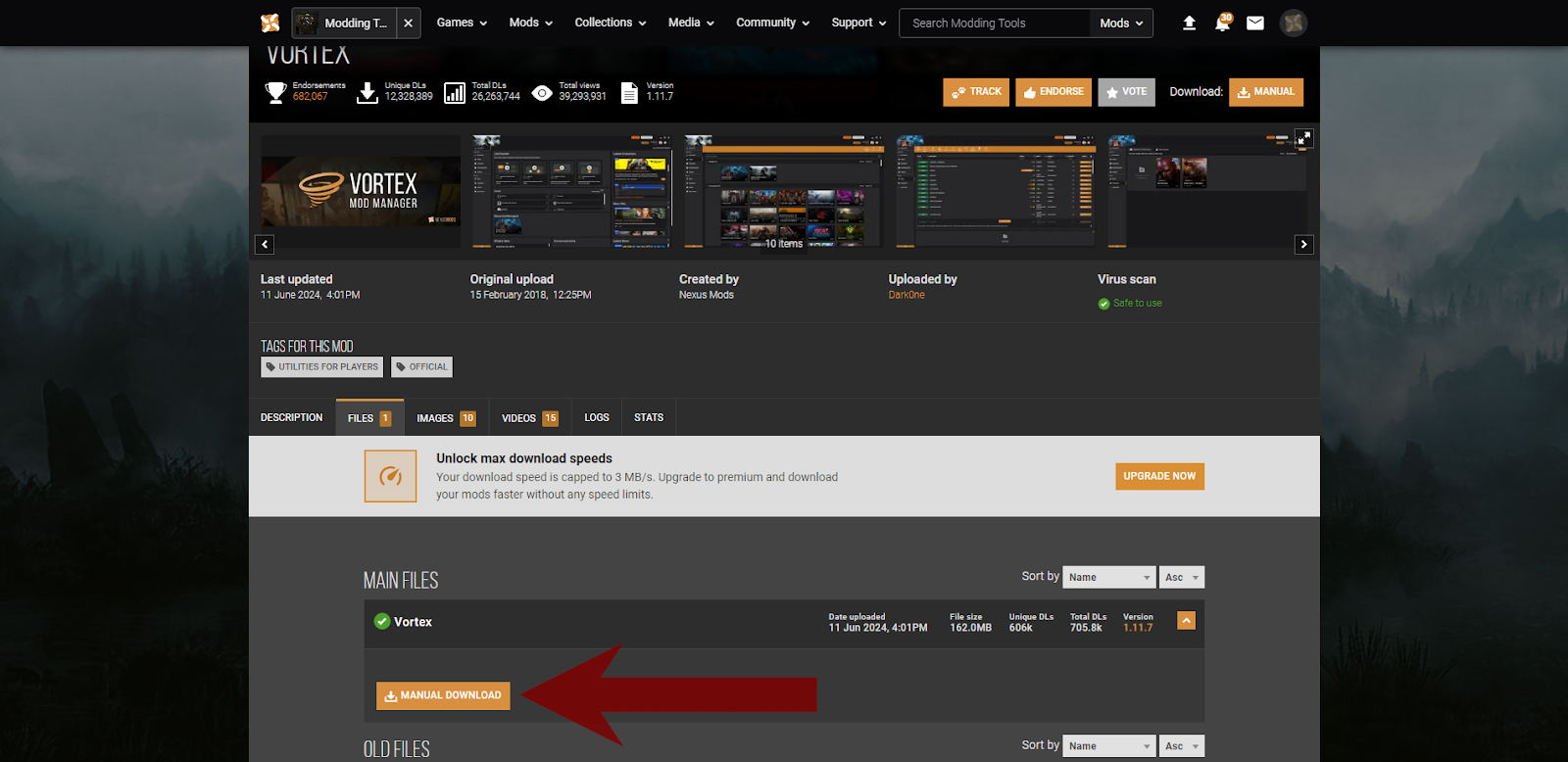Switch to the Images tab
The height and width of the screenshot is (762, 1568).
pyautogui.click(x=445, y=418)
